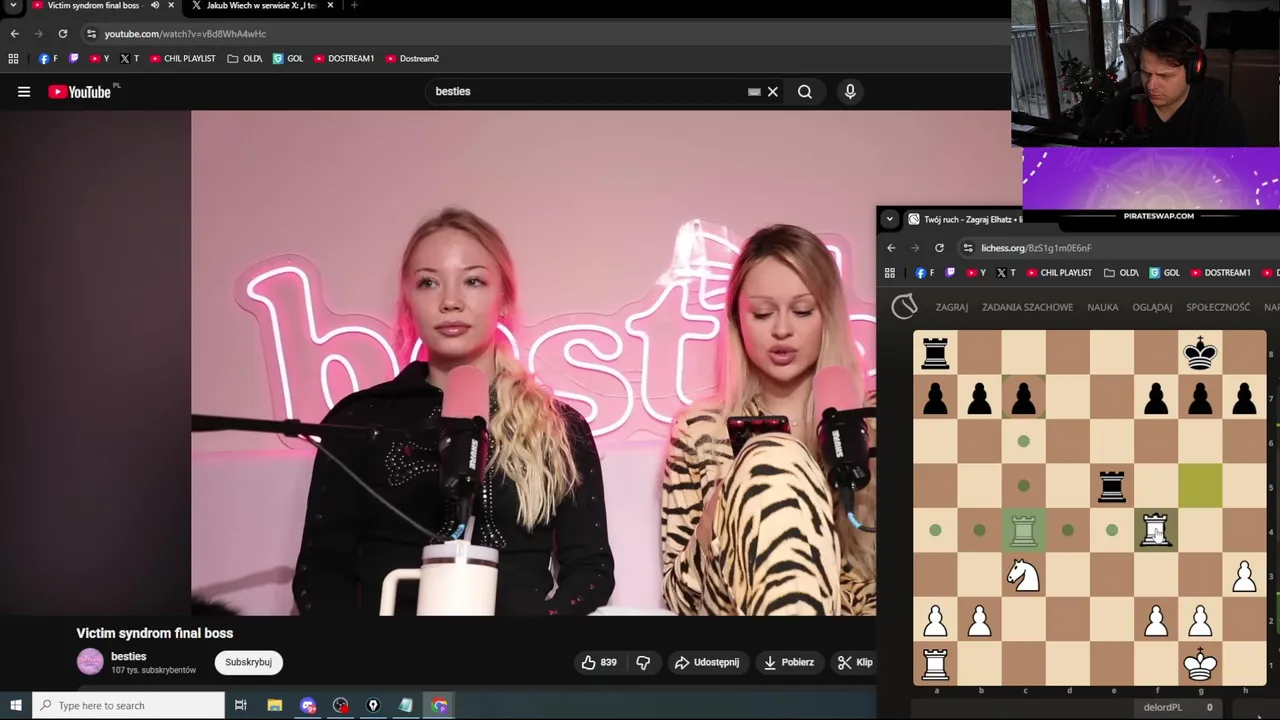
Task: Open the tab search dropdown in YouTube window
Action: (x=13, y=6)
